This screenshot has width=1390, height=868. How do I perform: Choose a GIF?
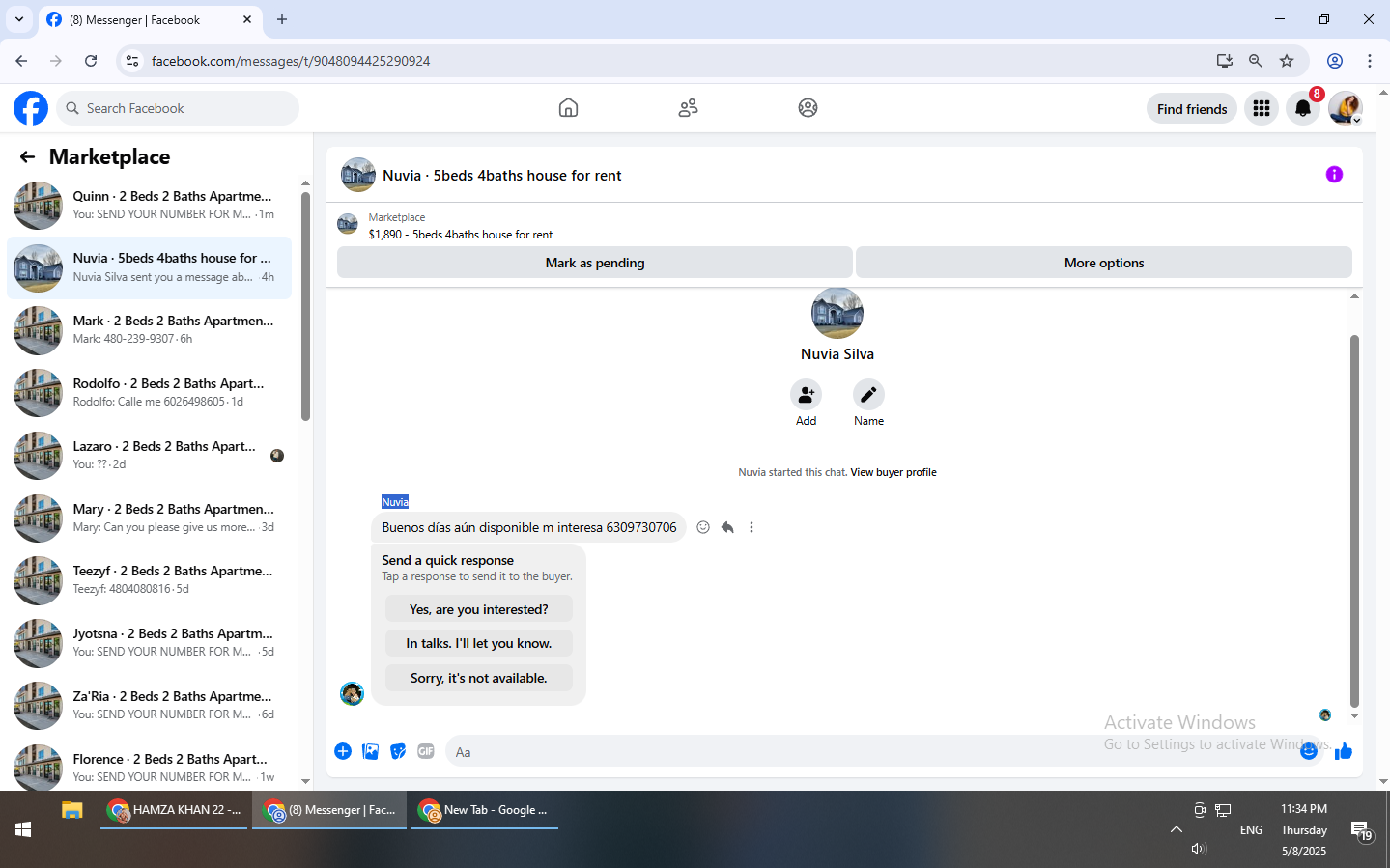tap(426, 751)
